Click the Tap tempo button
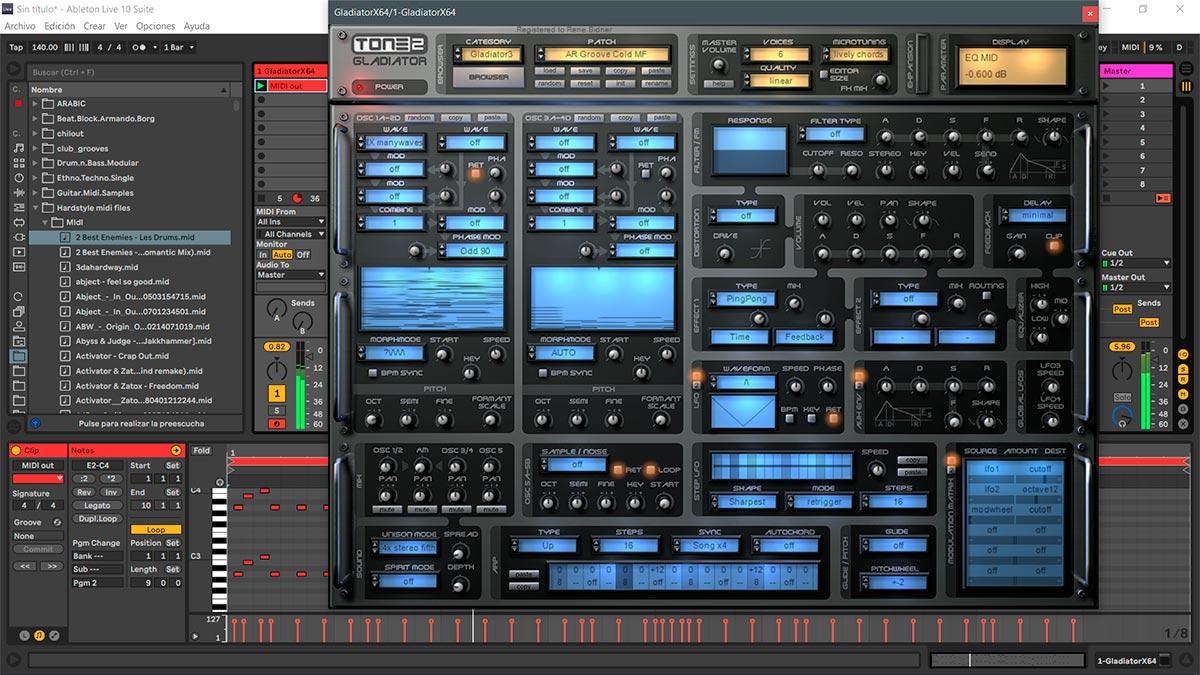This screenshot has height=675, width=1200. click(15, 47)
